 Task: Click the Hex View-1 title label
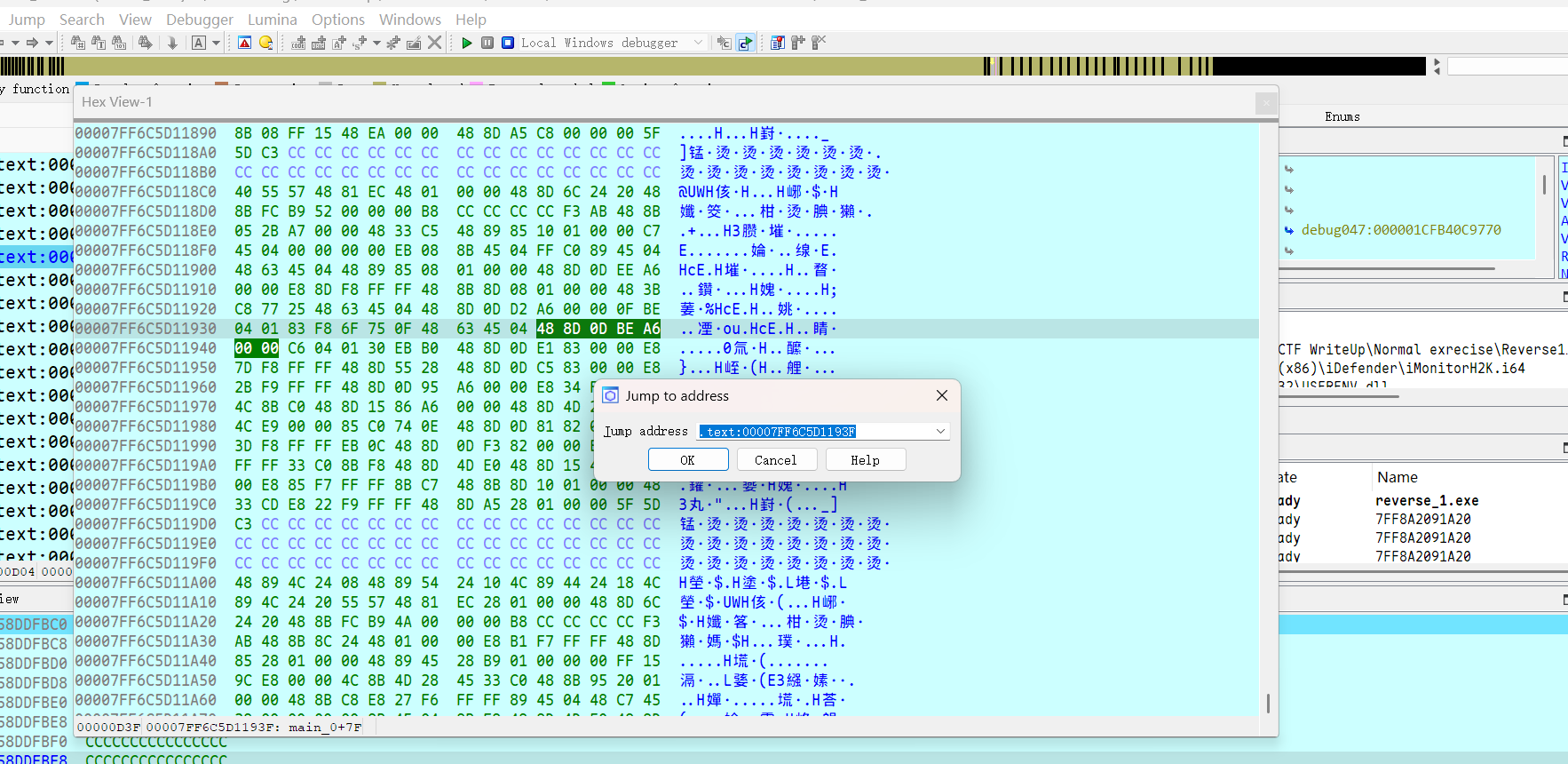coord(116,102)
